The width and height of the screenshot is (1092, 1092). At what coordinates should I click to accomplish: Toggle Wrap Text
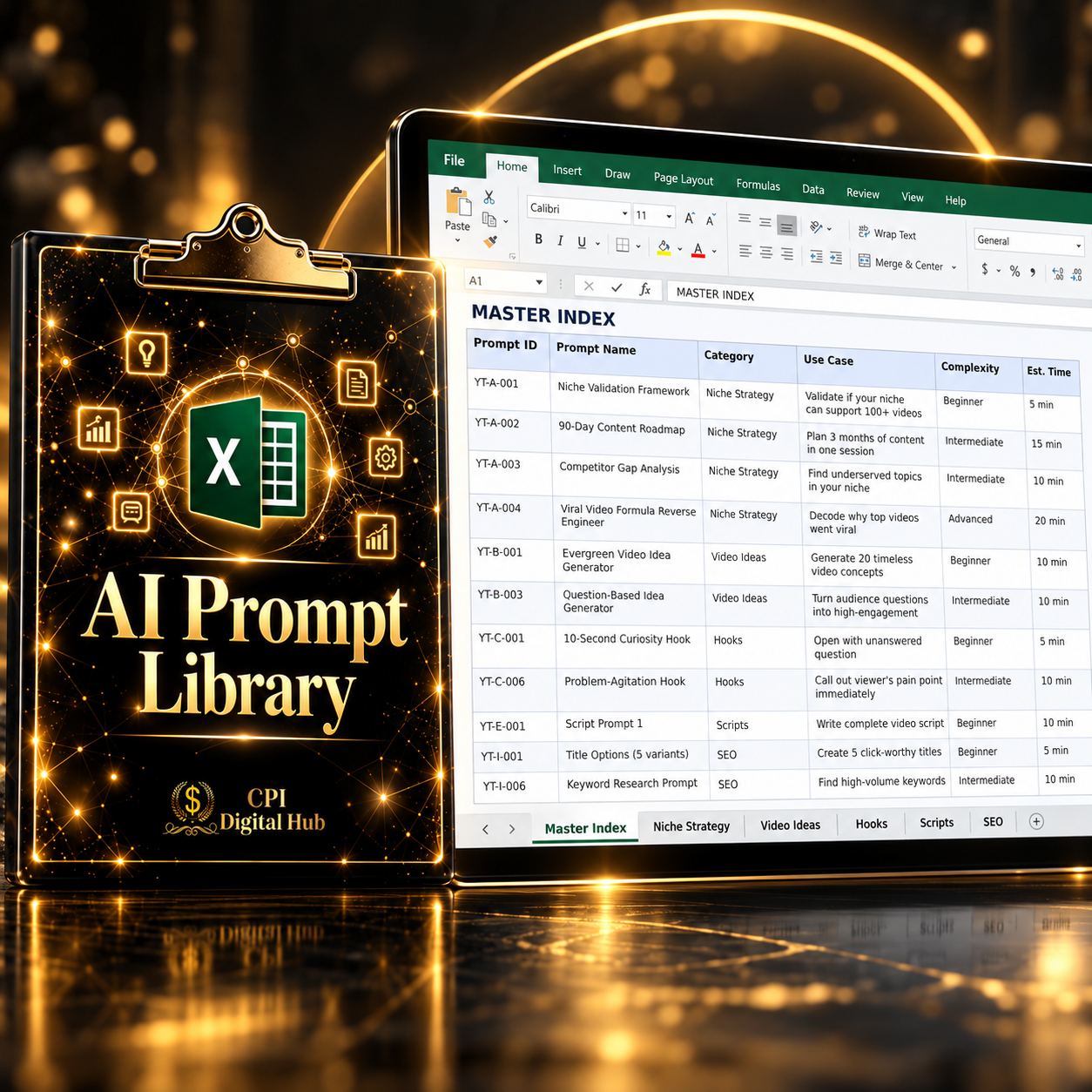coord(887,233)
